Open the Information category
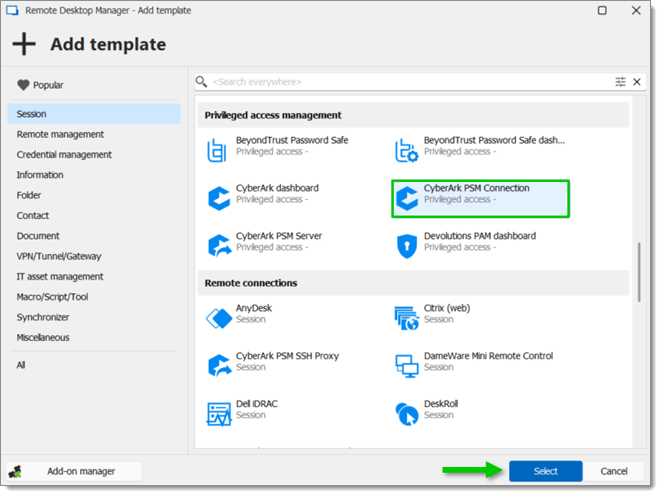Screen dimensions: 661x496 [x=94, y=175]
